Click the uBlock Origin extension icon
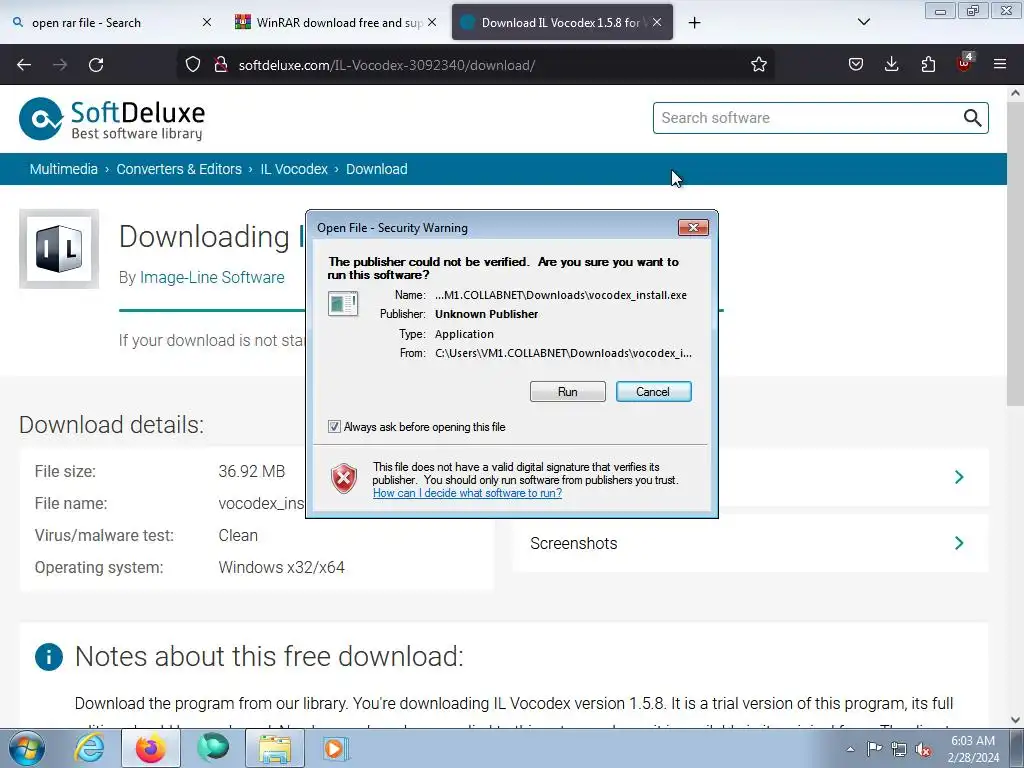Image resolution: width=1024 pixels, height=768 pixels. [x=964, y=63]
